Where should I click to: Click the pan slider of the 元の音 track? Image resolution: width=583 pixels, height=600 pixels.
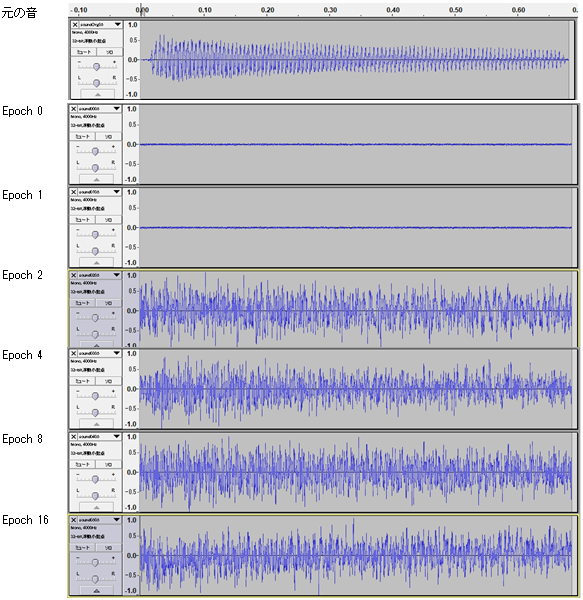(x=97, y=83)
